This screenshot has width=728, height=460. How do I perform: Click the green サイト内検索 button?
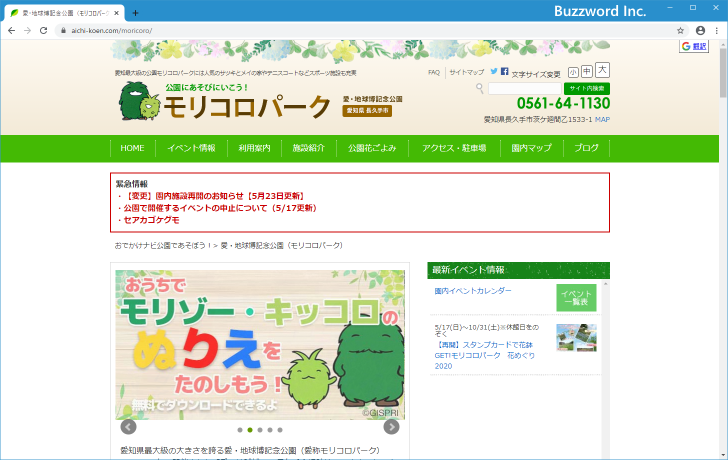(x=587, y=88)
